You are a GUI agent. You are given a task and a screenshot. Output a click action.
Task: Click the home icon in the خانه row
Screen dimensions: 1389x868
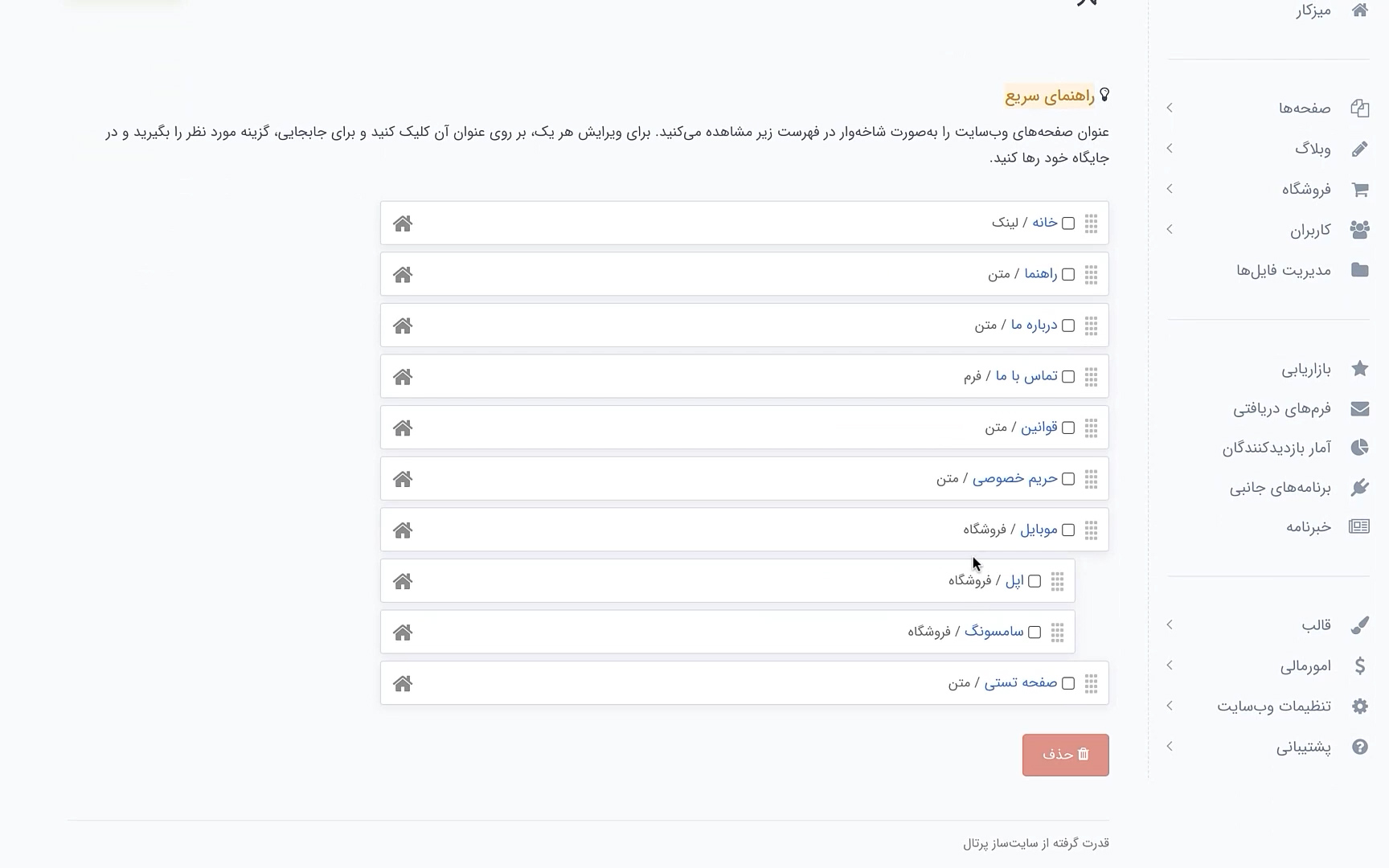pos(403,223)
